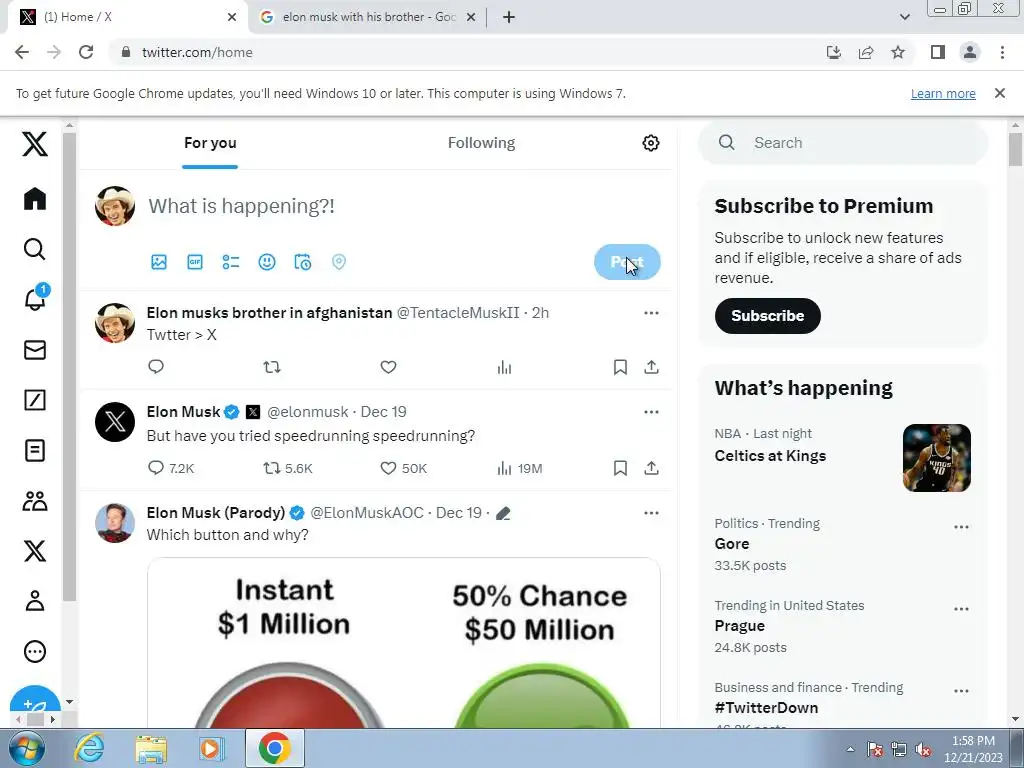Viewport: 1024px width, 768px height.
Task: Add media image icon to post
Action: [x=159, y=262]
